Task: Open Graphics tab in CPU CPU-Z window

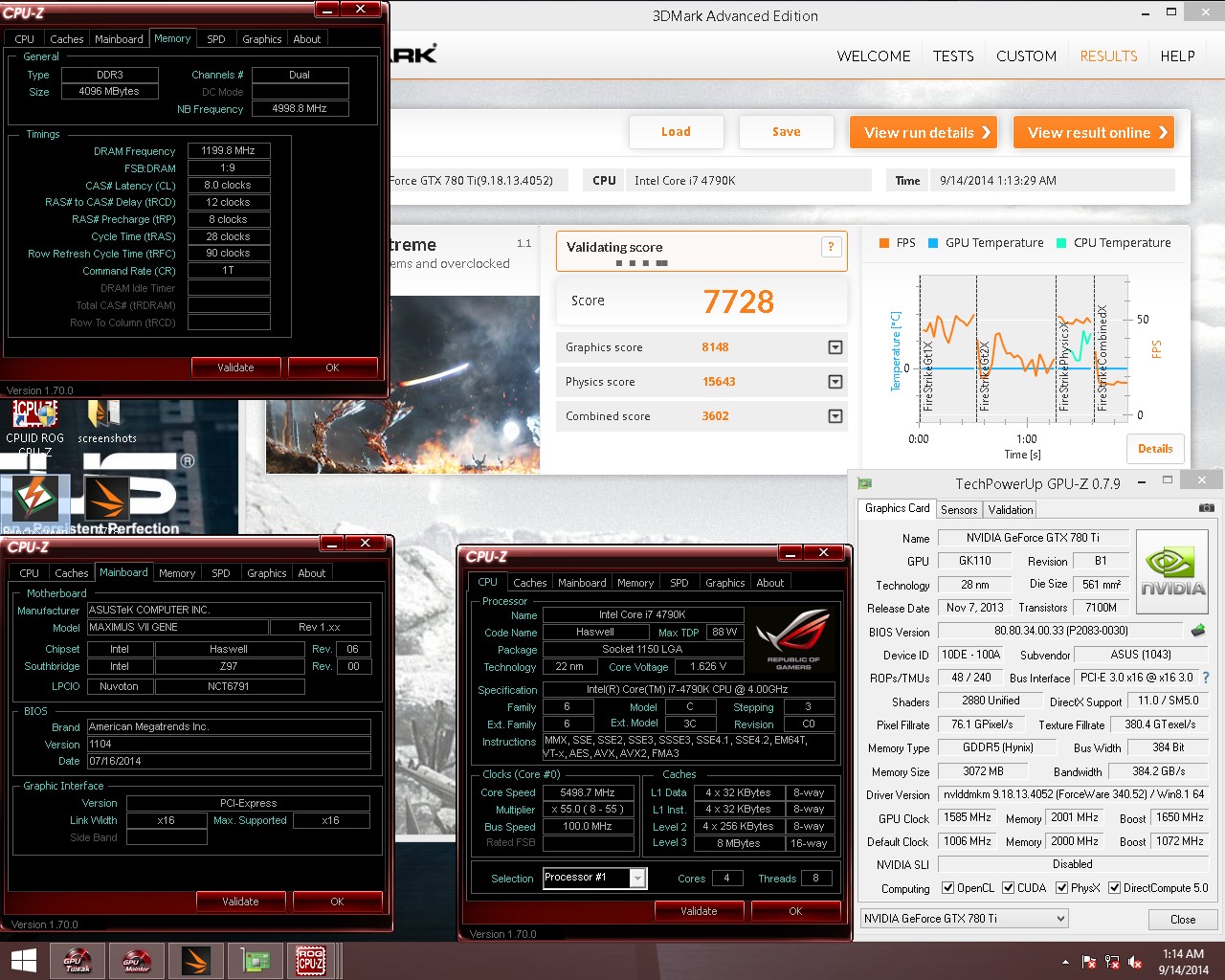Action: click(x=725, y=583)
